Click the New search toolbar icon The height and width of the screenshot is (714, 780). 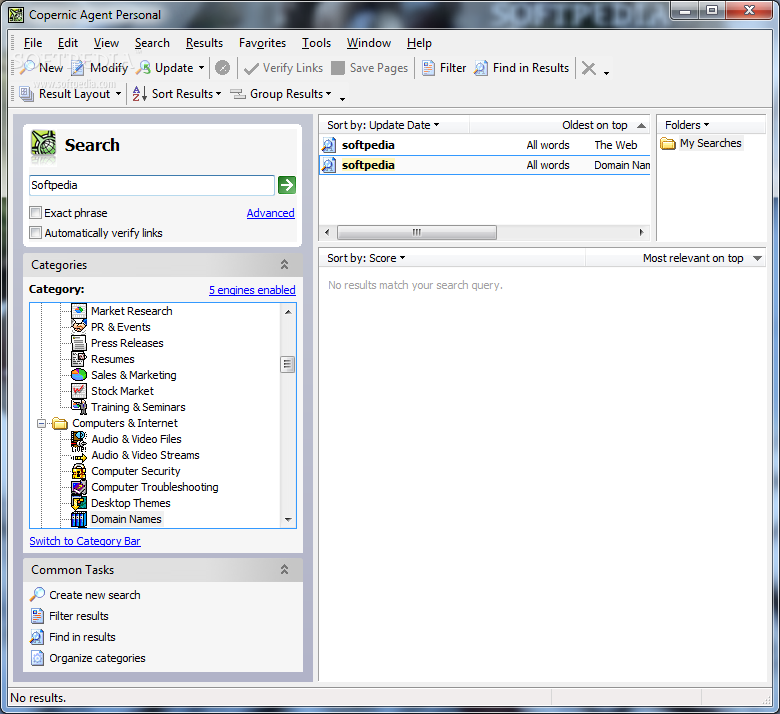(x=27, y=68)
